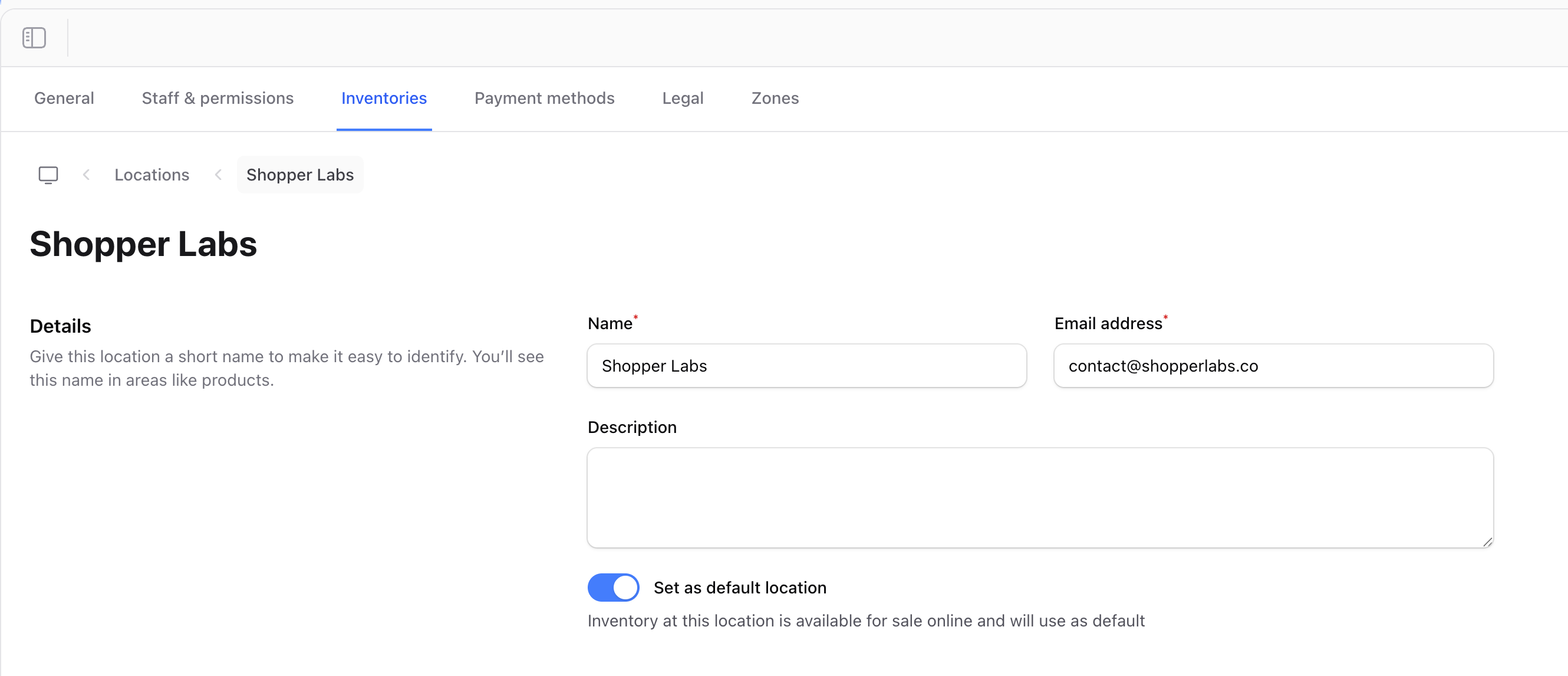The width and height of the screenshot is (1568, 676).
Task: Click the chevron before the Locations breadcrumb
Action: pos(87,175)
